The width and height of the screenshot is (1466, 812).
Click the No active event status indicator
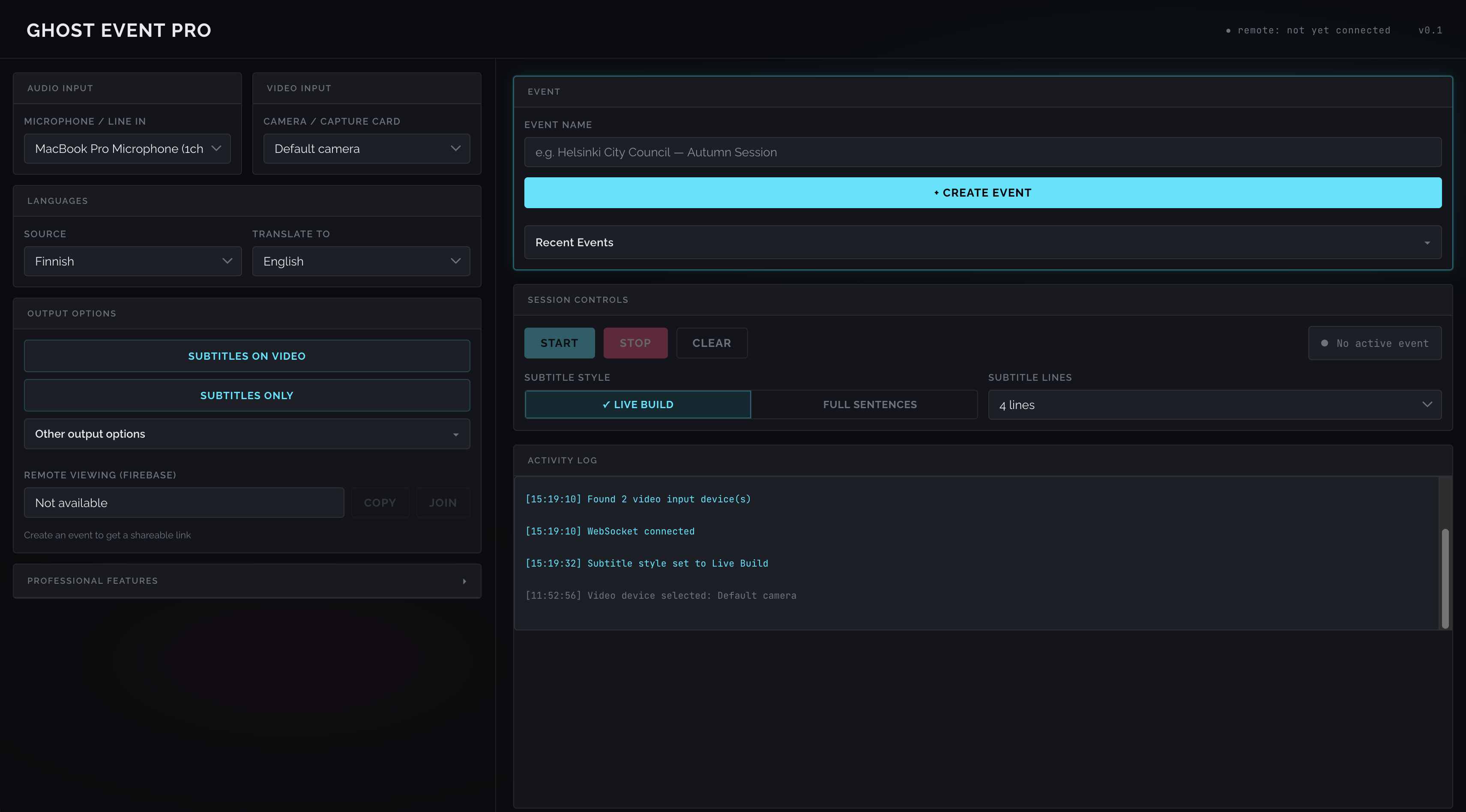pyautogui.click(x=1375, y=343)
